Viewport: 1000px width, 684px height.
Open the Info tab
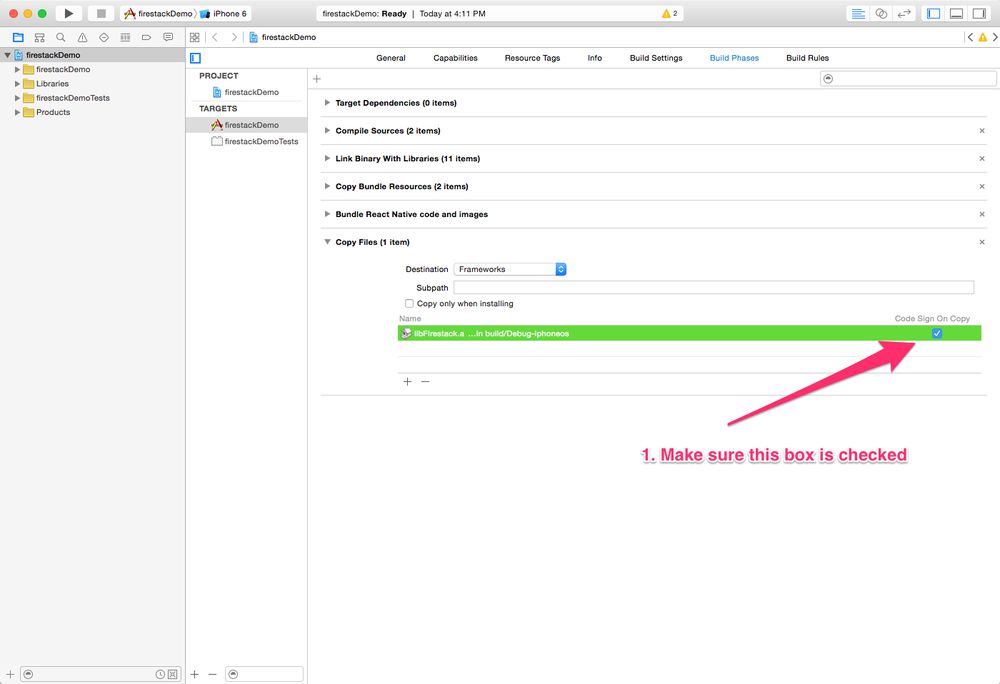594,58
